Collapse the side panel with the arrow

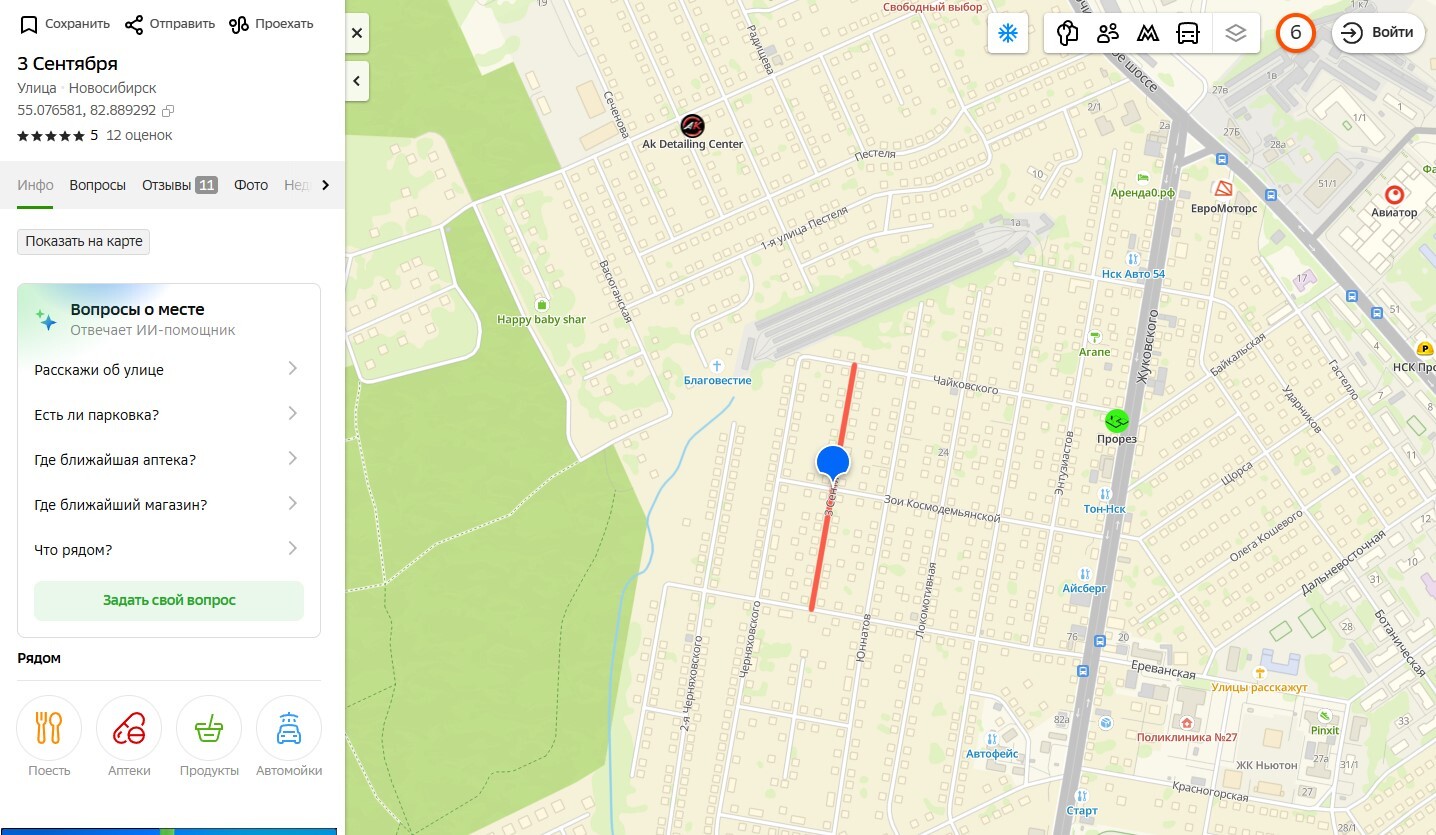point(357,81)
